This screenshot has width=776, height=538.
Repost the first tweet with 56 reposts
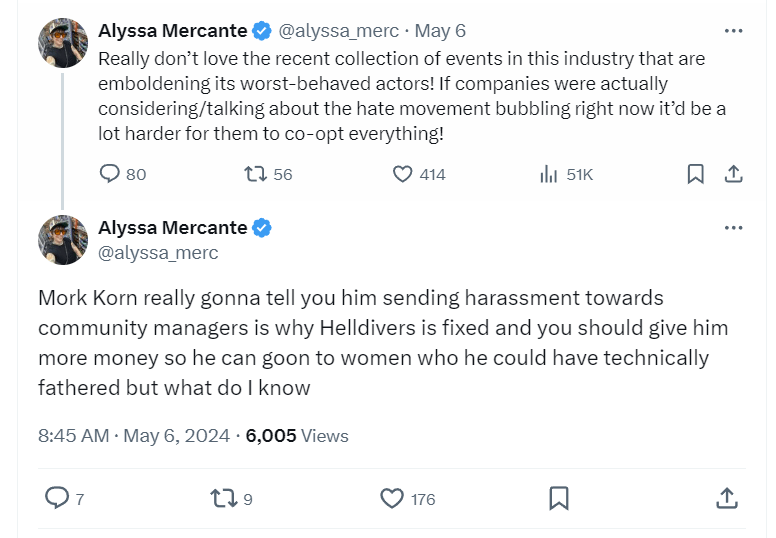(257, 174)
